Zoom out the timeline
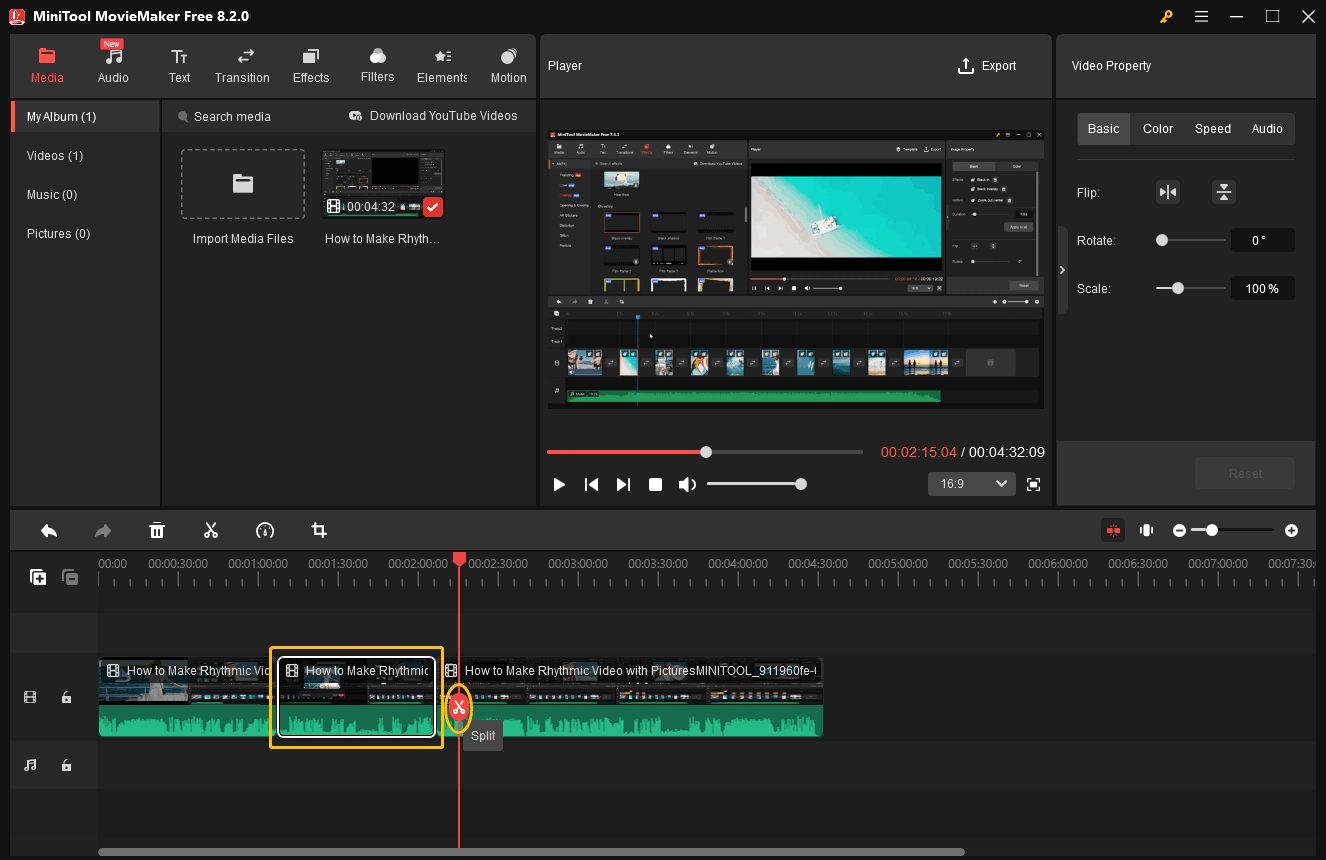The image size is (1326, 860). tap(1180, 530)
